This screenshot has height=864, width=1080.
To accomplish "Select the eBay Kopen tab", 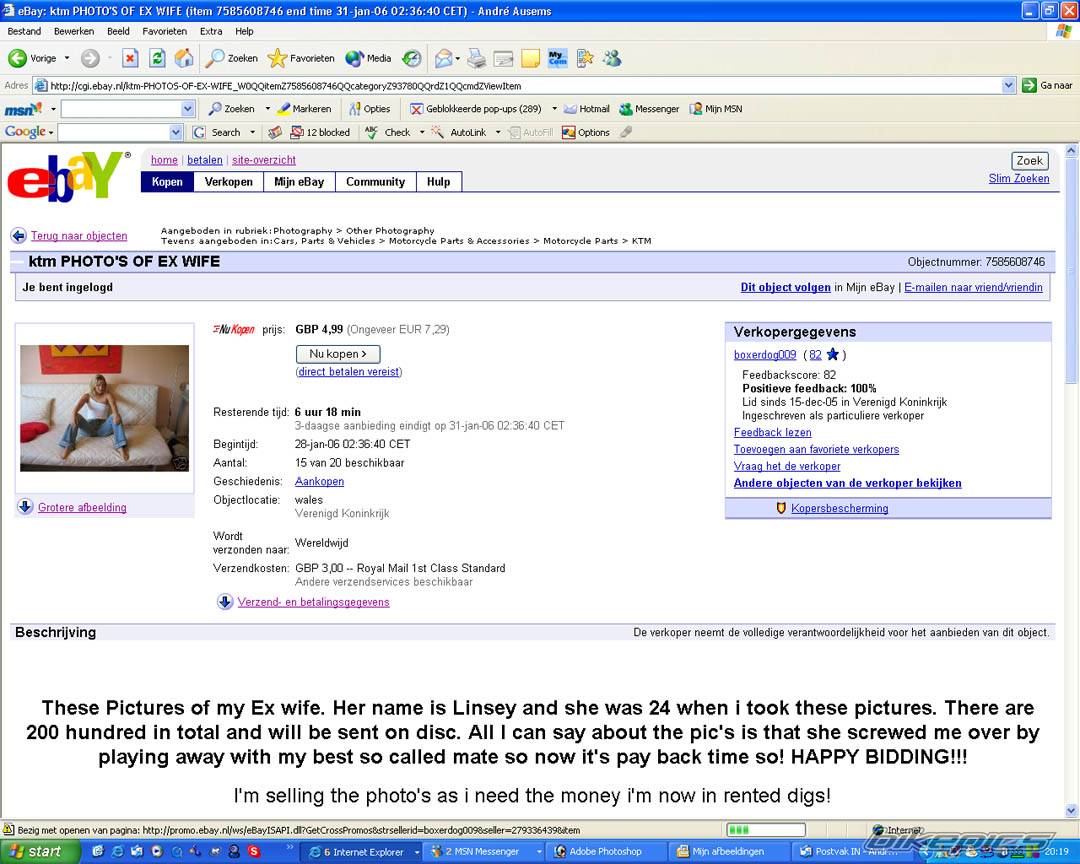I will click(167, 182).
